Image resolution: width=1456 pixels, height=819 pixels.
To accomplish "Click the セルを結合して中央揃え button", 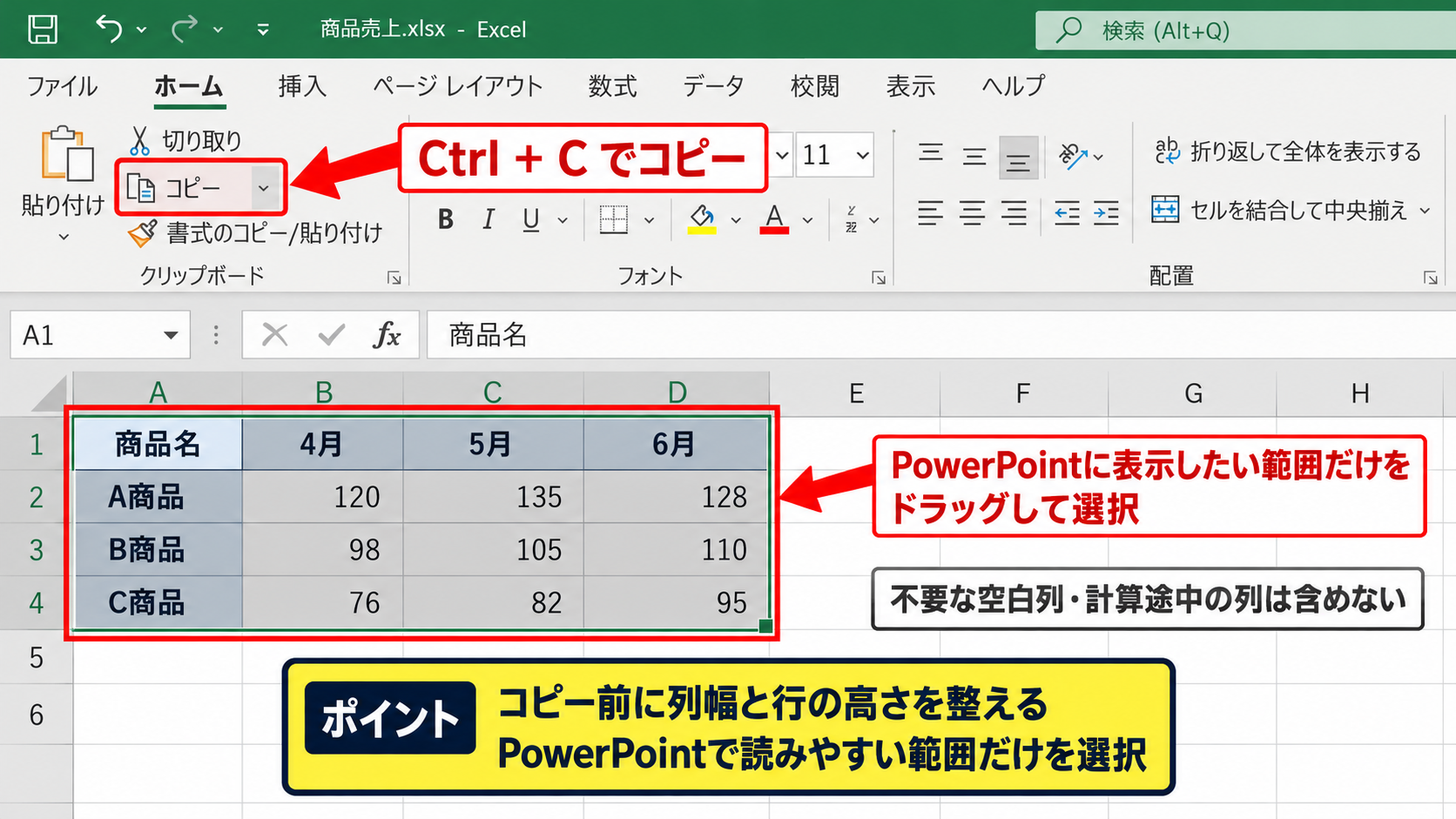I will point(1279,211).
